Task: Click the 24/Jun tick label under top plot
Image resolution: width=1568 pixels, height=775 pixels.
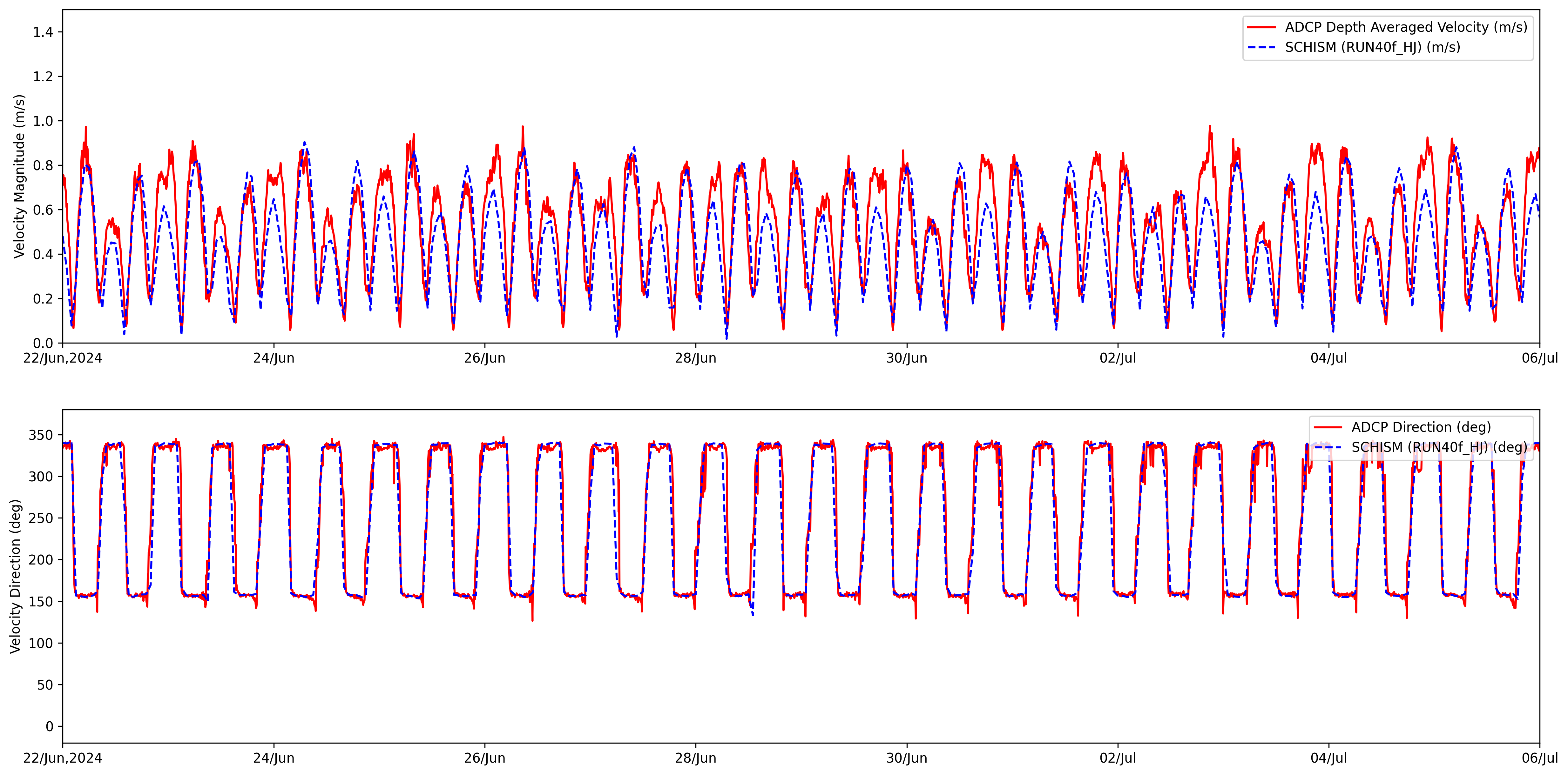Action: 273,358
